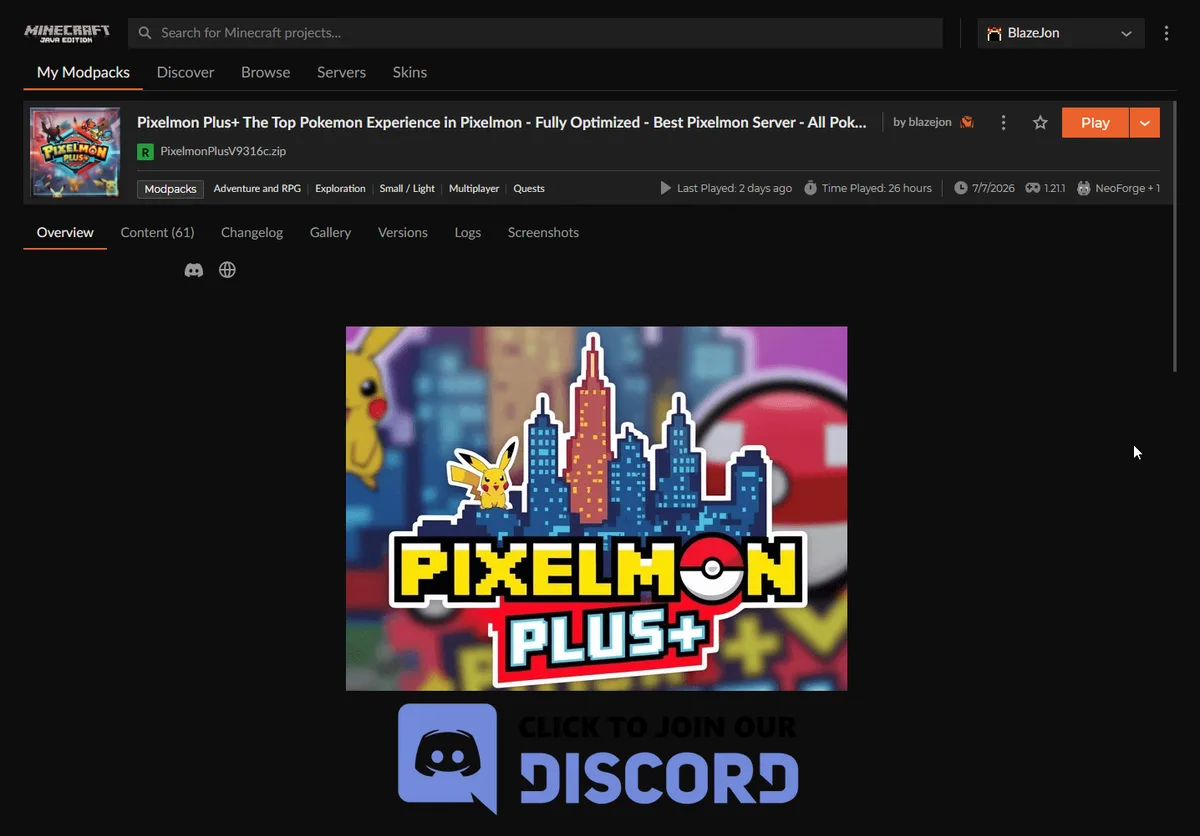Click the Time Played stopwatch icon
1200x836 pixels.
(810, 188)
